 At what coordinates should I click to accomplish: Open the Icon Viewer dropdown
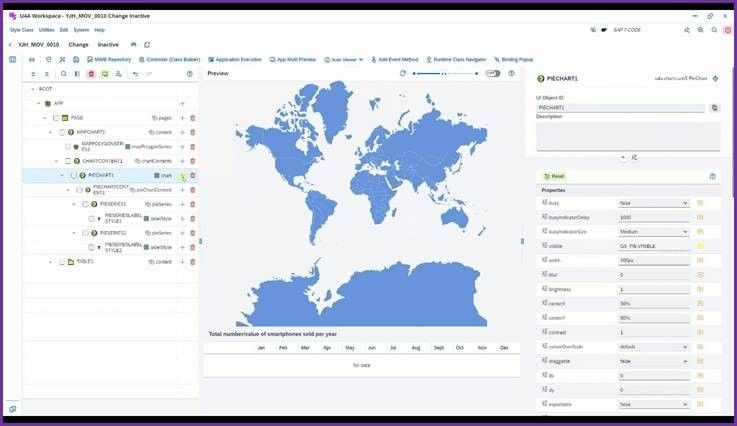click(x=344, y=60)
